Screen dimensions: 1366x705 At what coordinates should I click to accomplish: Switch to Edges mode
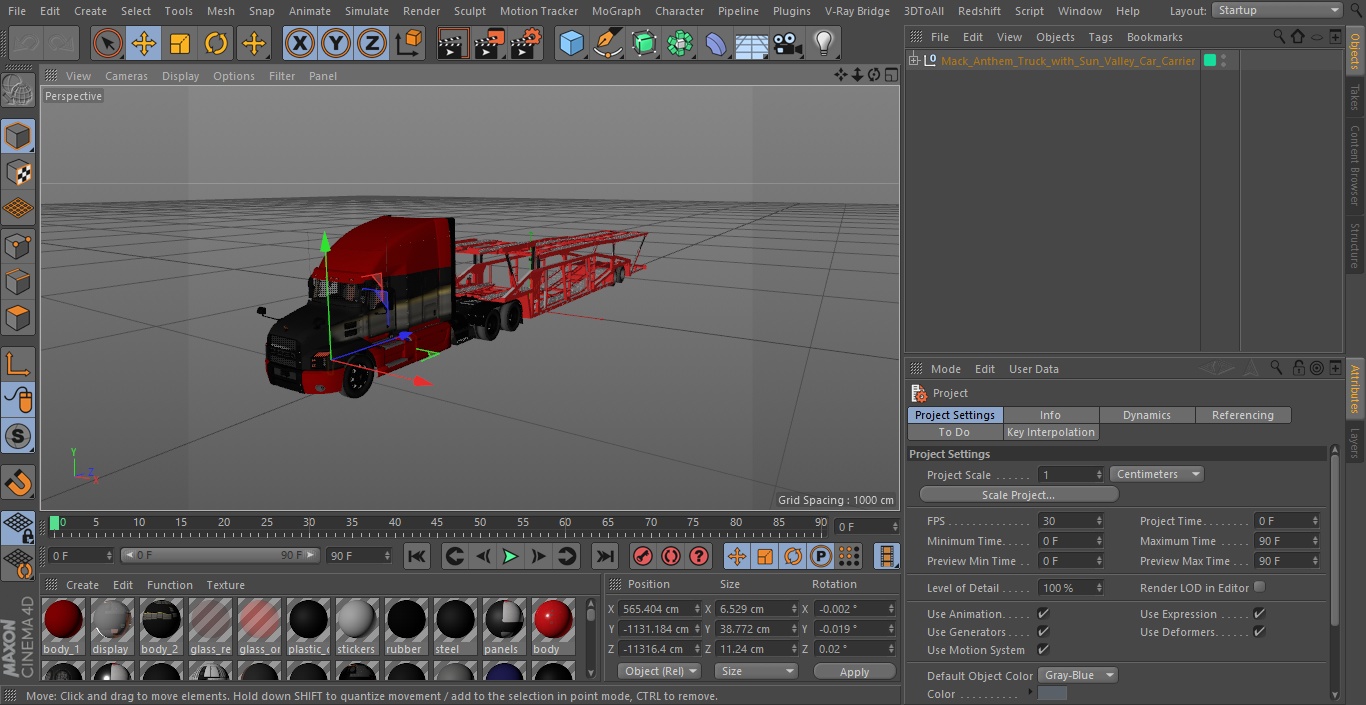(x=18, y=282)
